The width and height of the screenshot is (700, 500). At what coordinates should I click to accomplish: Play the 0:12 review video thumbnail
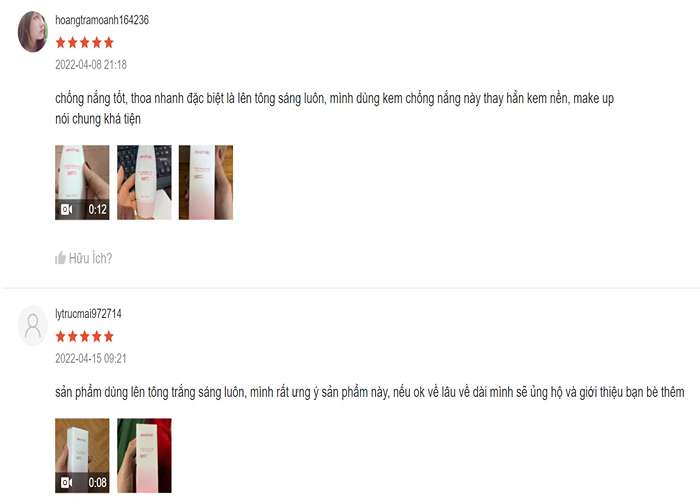82,183
